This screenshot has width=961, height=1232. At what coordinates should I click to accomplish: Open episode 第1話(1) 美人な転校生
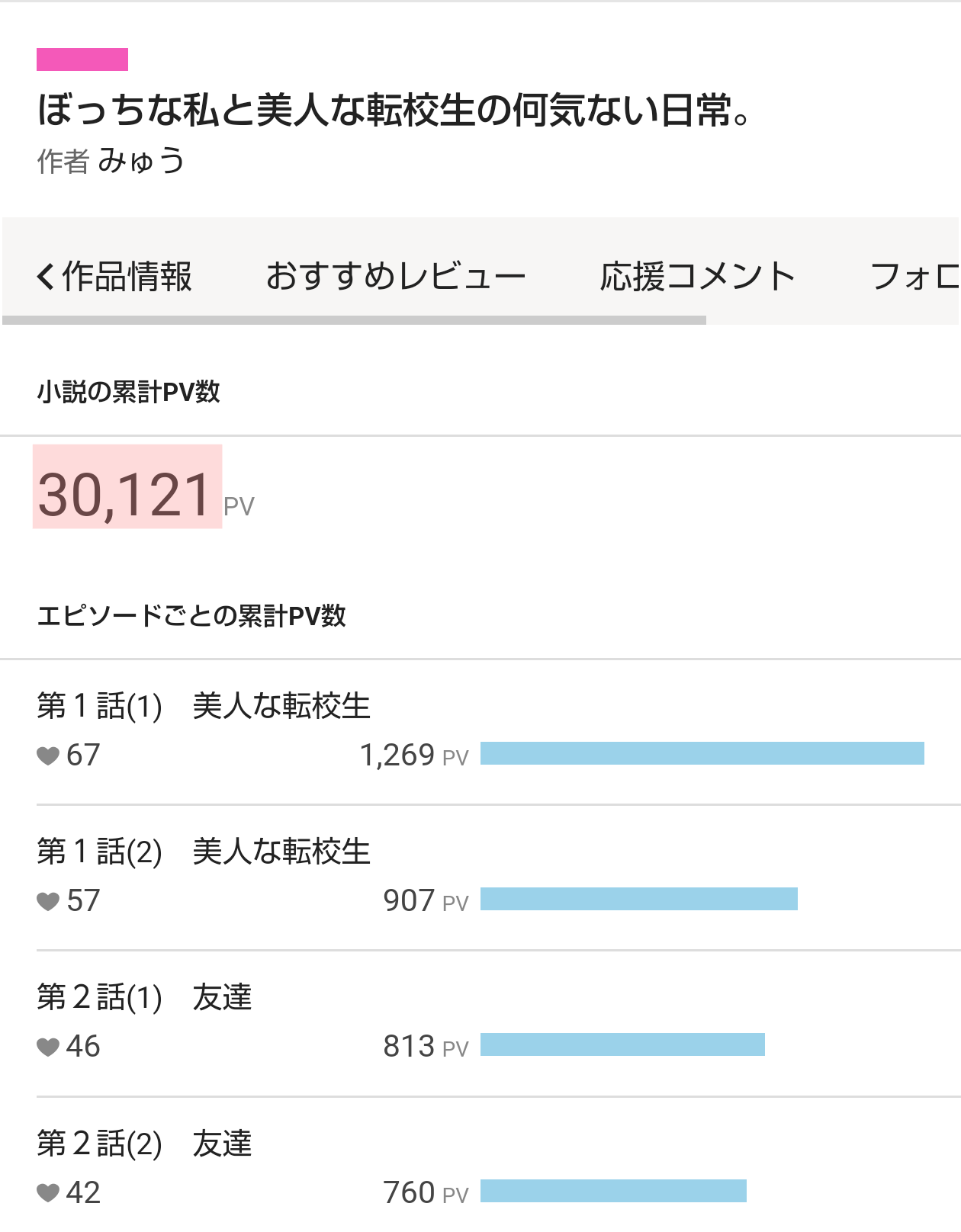204,706
